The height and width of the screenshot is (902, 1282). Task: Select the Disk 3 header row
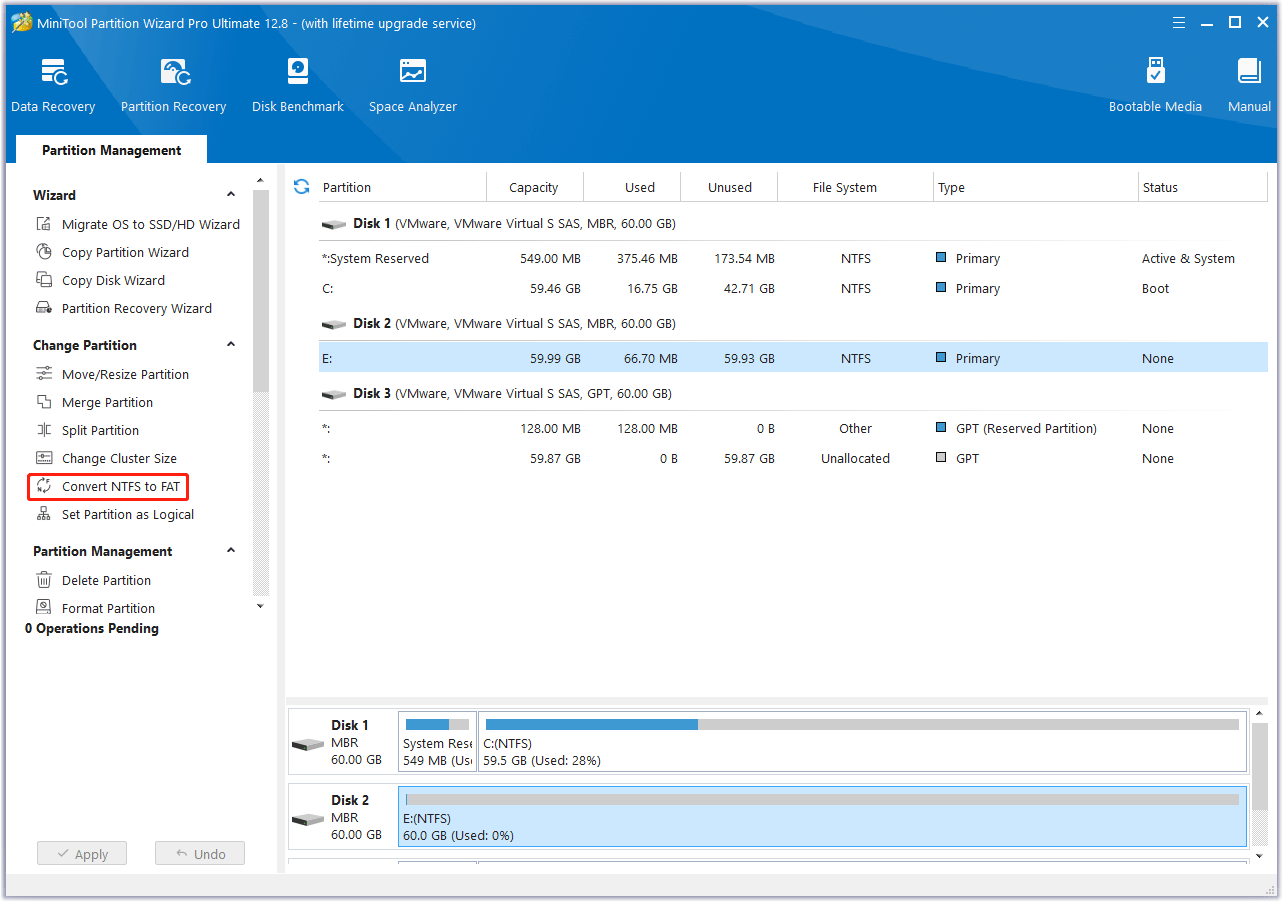pyautogui.click(x=793, y=394)
